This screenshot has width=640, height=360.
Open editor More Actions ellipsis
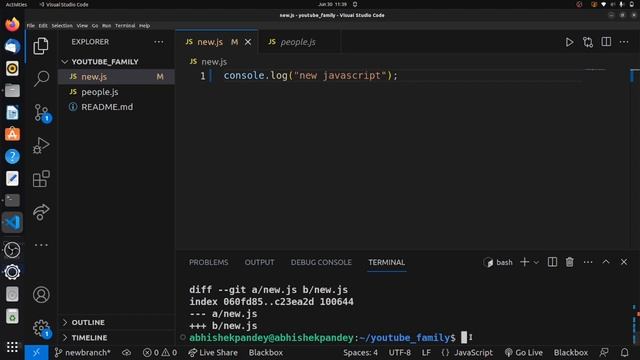click(624, 42)
